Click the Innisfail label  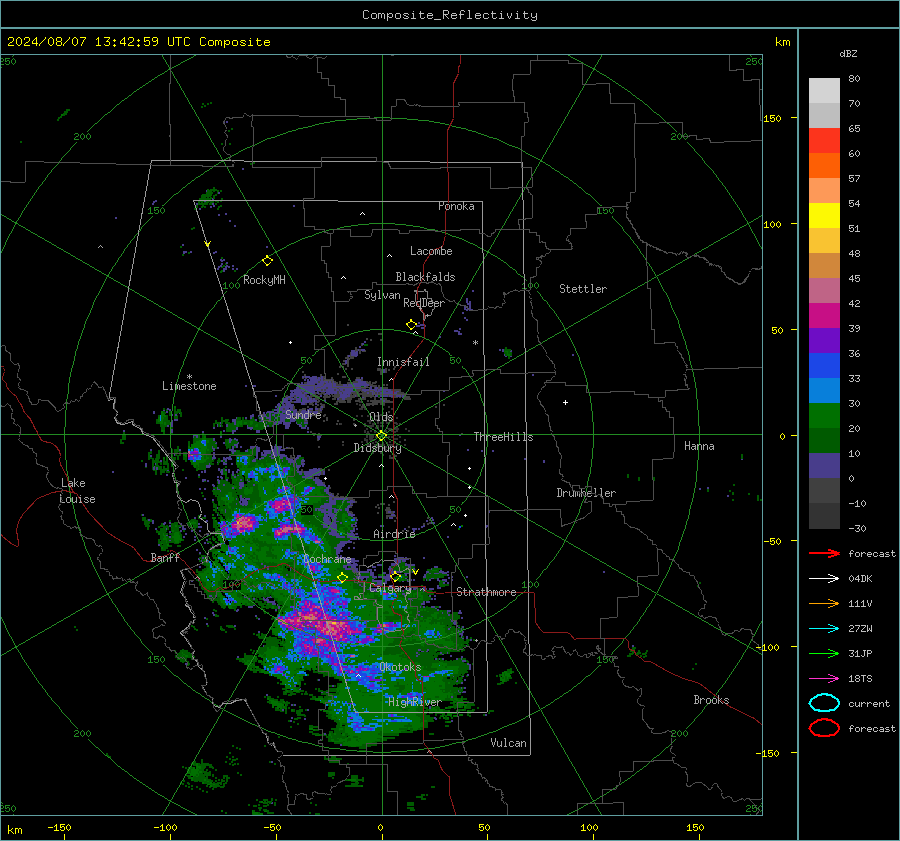(x=403, y=362)
